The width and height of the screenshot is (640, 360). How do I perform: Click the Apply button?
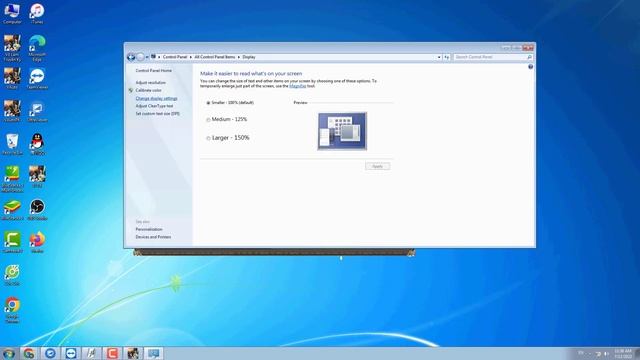[378, 166]
